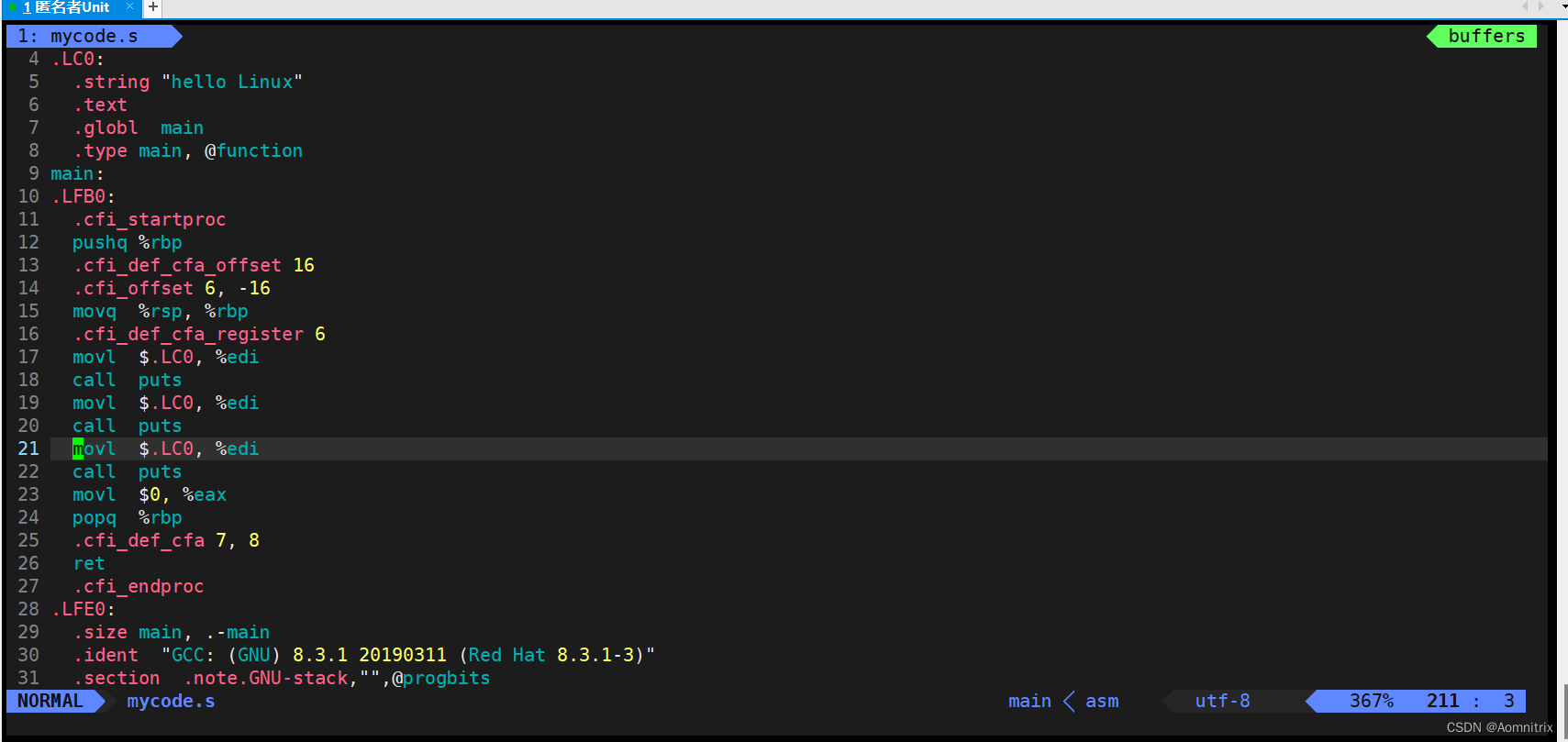This screenshot has width=1568, height=742.
Task: Click the green 'buffers' label
Action: point(1486,36)
